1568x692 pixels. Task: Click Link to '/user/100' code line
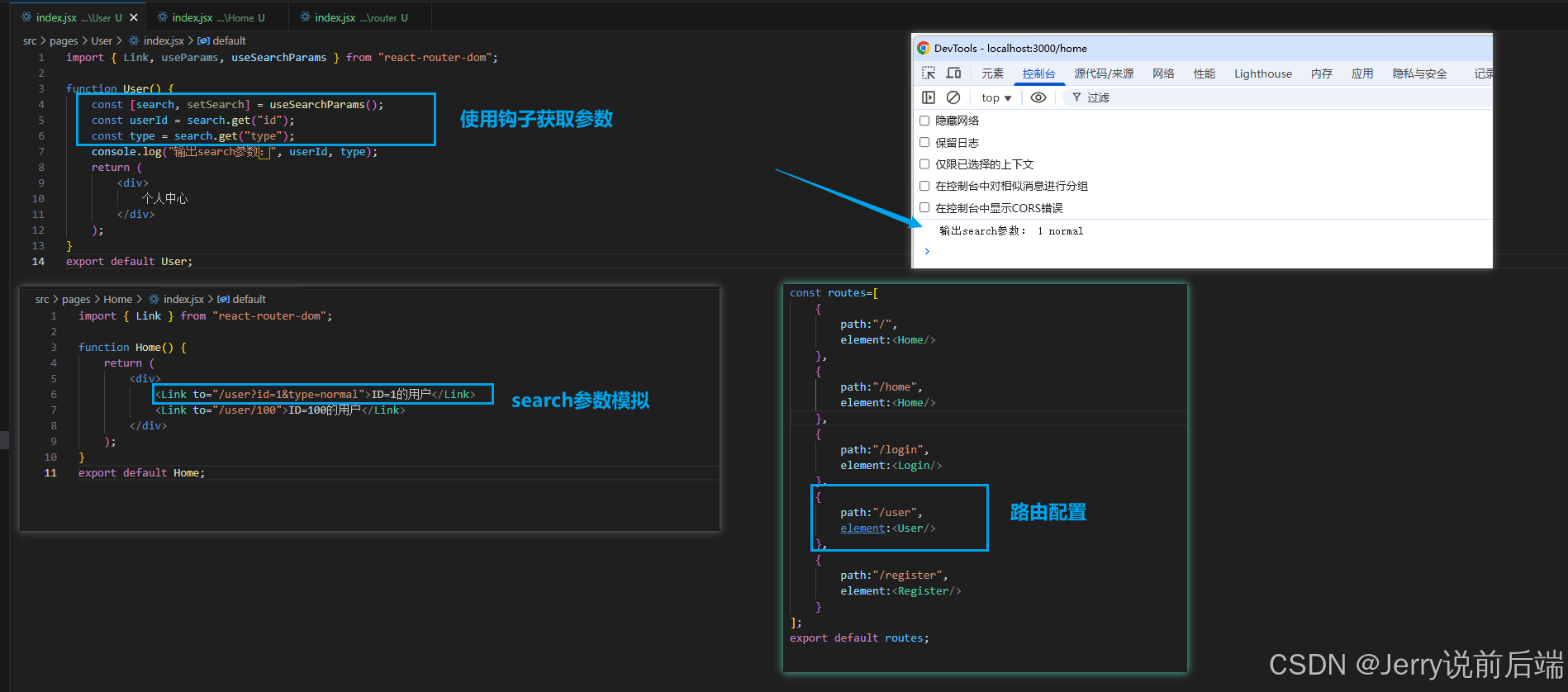click(x=279, y=410)
